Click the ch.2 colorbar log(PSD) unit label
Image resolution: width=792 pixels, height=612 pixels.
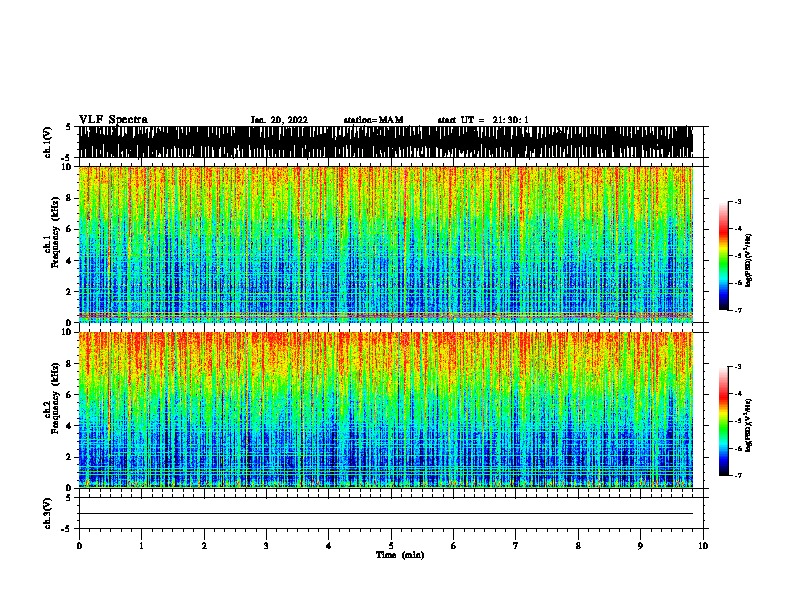(748, 425)
